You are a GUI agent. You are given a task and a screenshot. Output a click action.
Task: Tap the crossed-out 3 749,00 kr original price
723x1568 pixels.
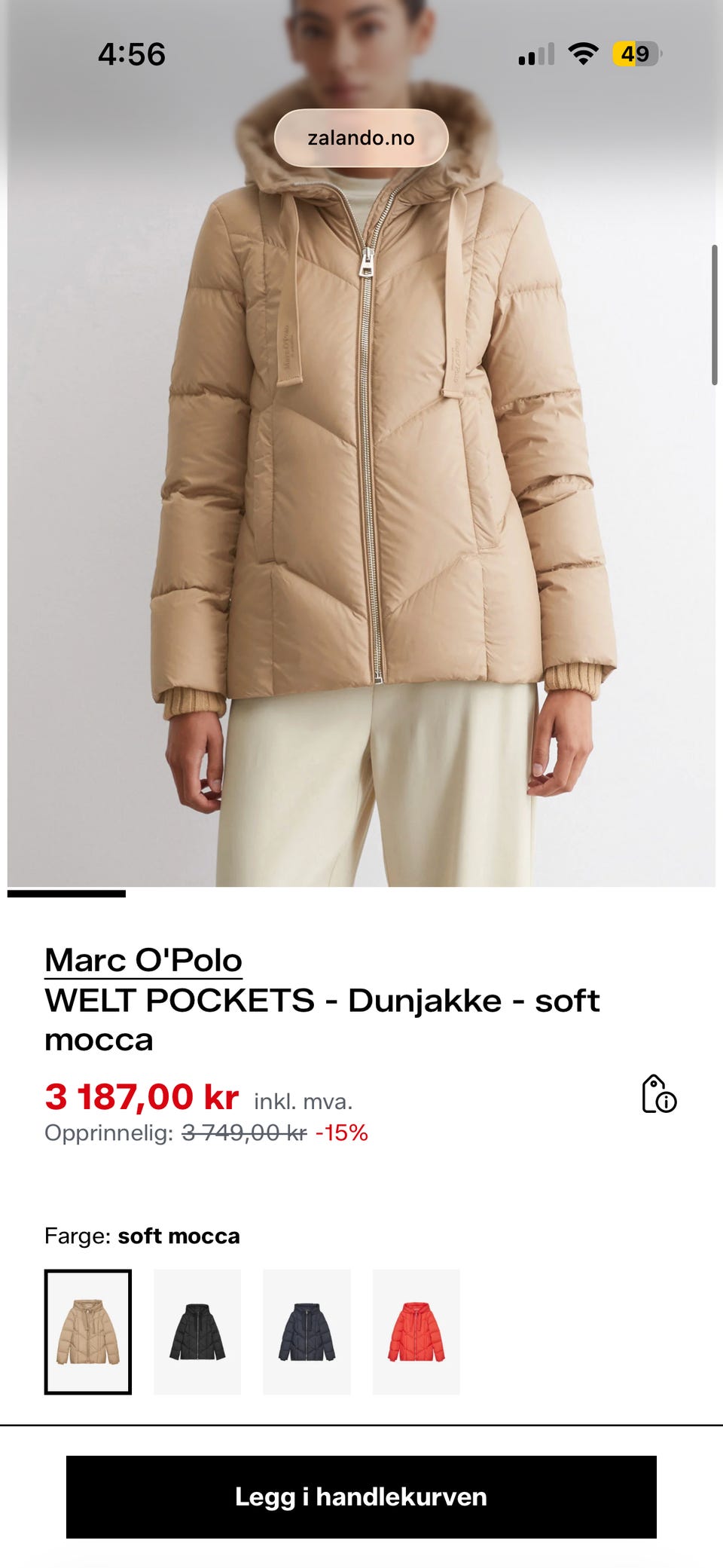point(245,1132)
